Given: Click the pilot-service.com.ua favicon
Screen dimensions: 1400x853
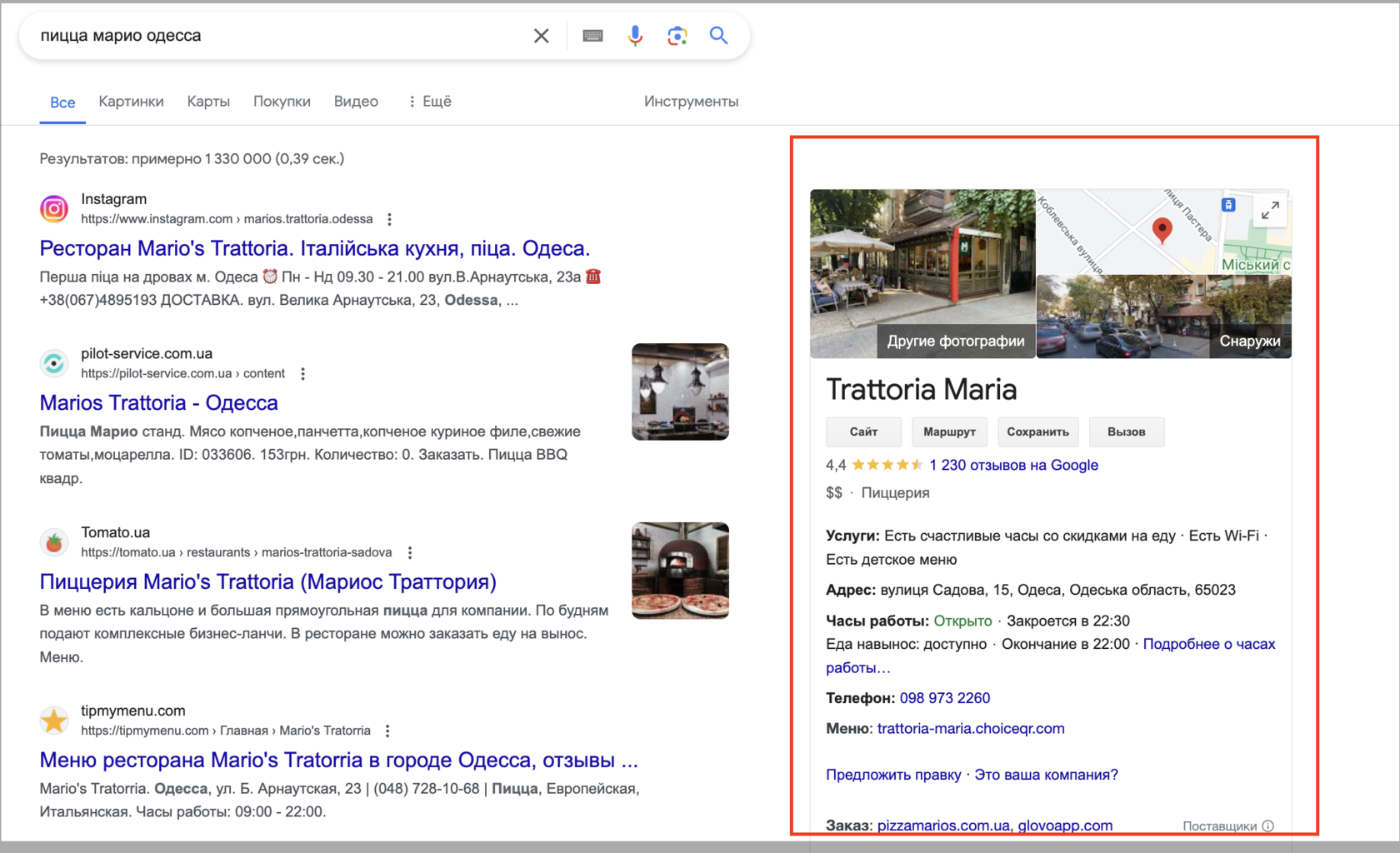Looking at the screenshot, I should 54,363.
